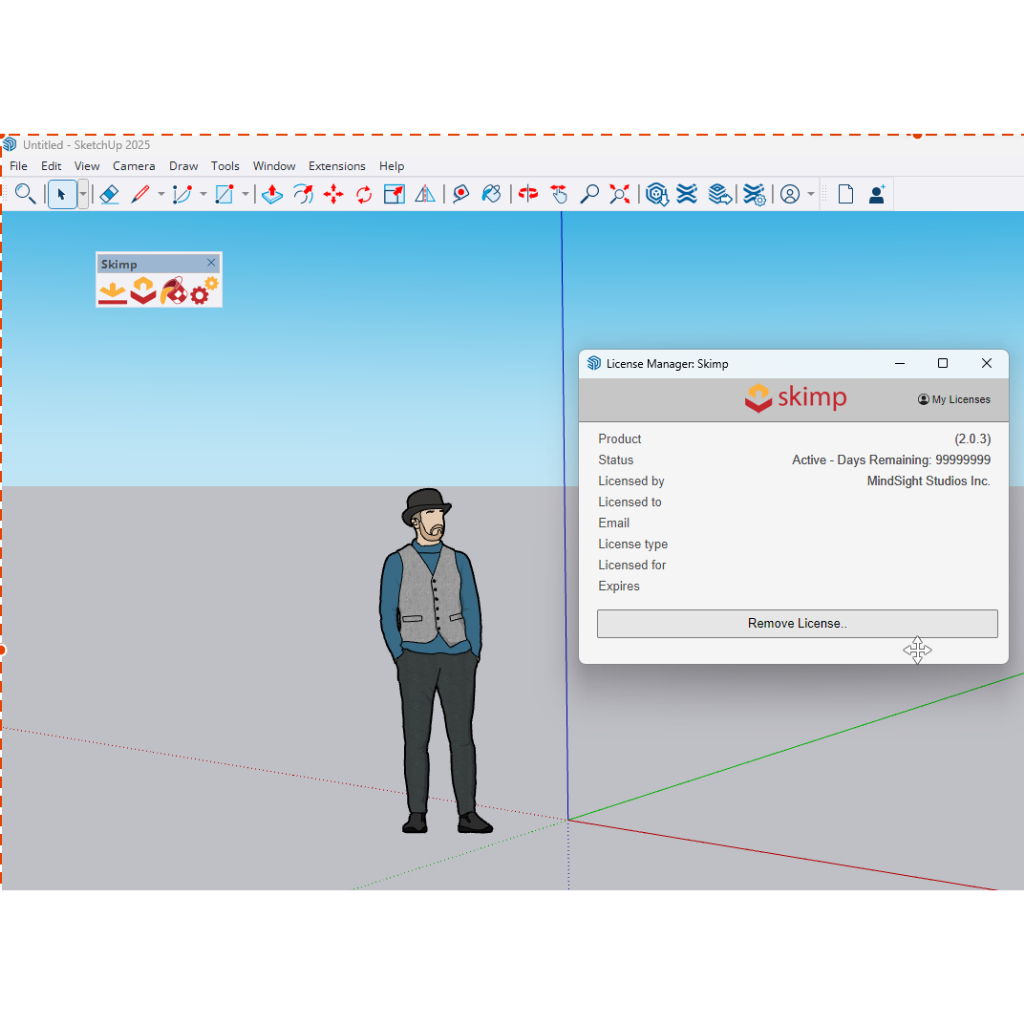Select the Scale tool
The height and width of the screenshot is (1024, 1024).
coord(394,194)
